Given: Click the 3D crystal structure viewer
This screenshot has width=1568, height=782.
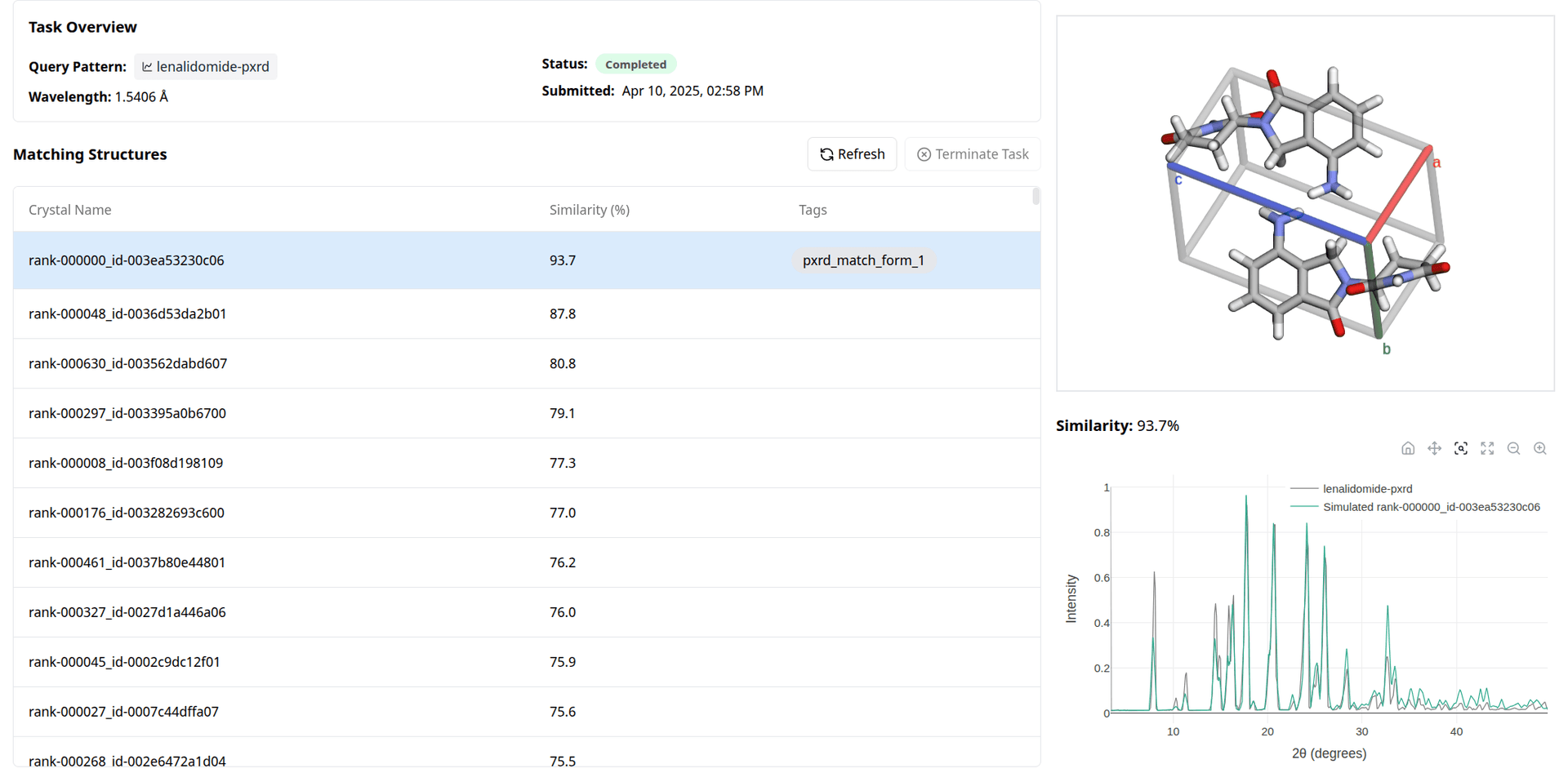Looking at the screenshot, I should tap(1305, 202).
